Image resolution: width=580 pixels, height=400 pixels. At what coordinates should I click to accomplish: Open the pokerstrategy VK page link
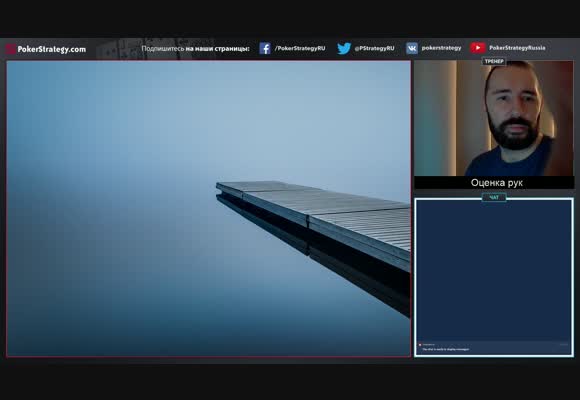tap(441, 48)
